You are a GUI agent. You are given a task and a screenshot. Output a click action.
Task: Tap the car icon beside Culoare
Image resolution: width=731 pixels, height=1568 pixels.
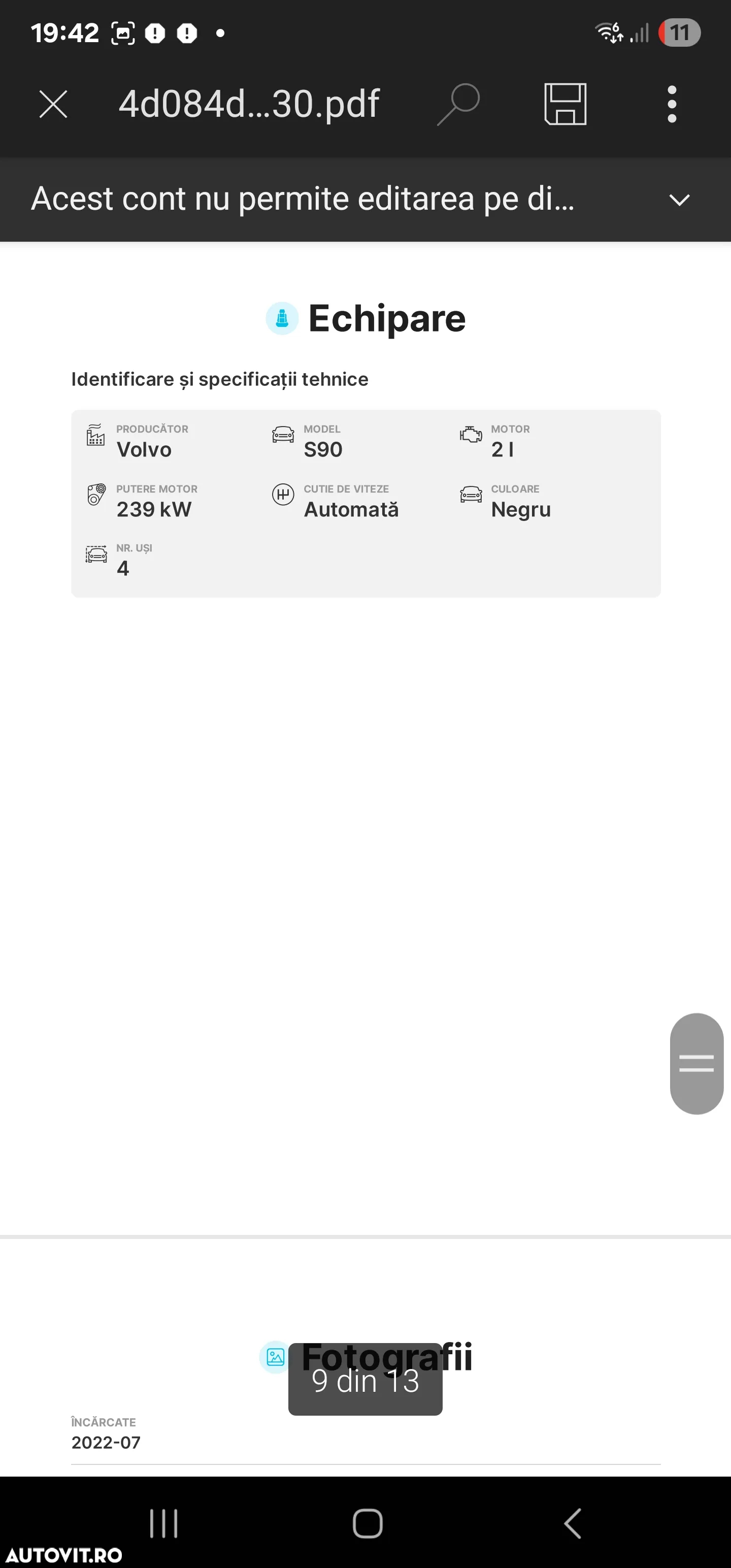[471, 494]
